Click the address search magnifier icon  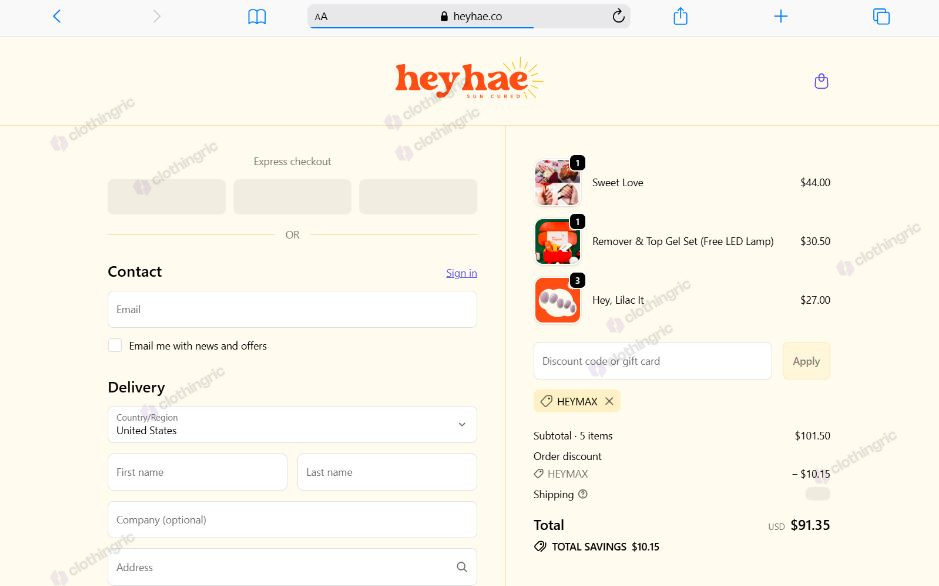coord(462,567)
